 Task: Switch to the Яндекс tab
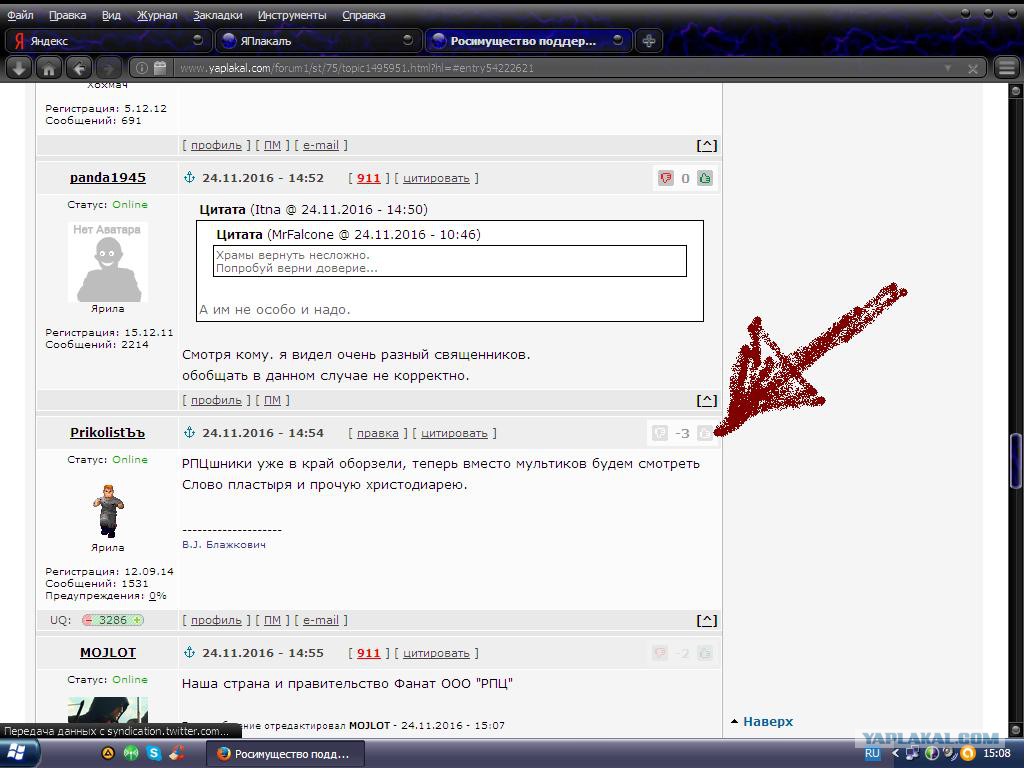pos(108,41)
